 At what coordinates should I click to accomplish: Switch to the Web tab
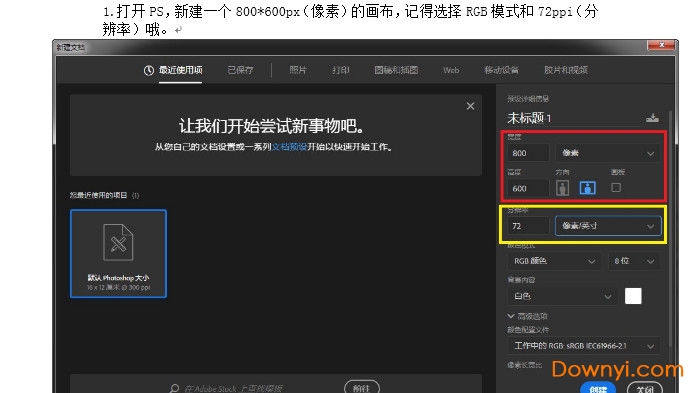click(x=451, y=70)
